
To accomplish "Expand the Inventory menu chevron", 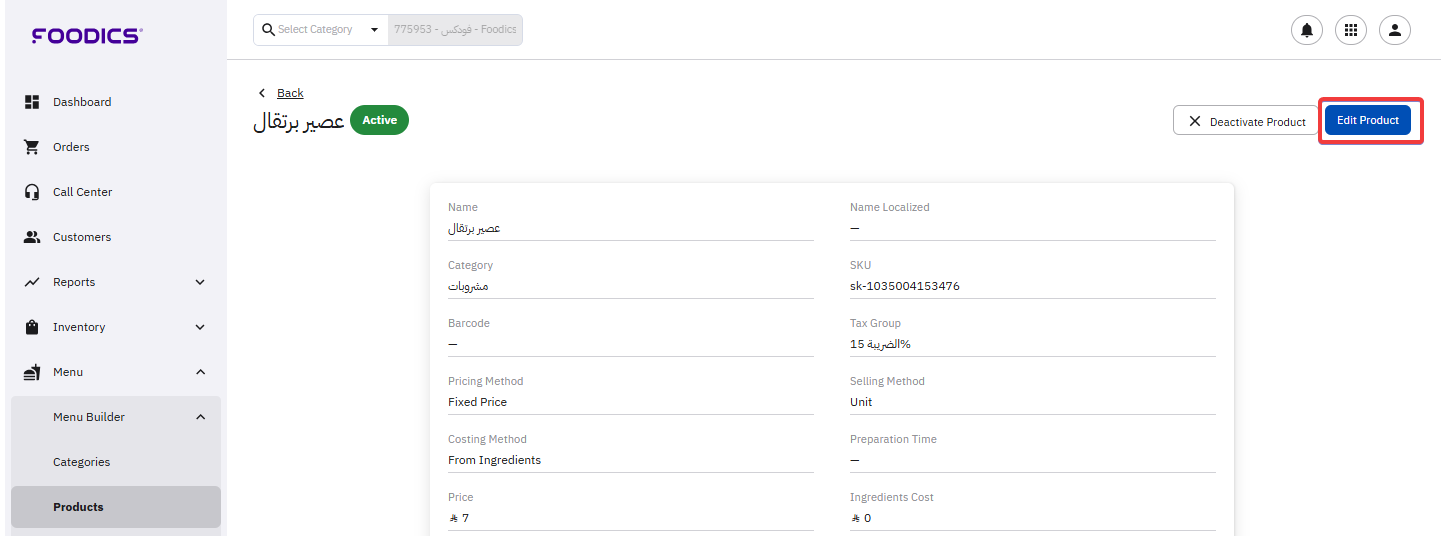I will 200,327.
